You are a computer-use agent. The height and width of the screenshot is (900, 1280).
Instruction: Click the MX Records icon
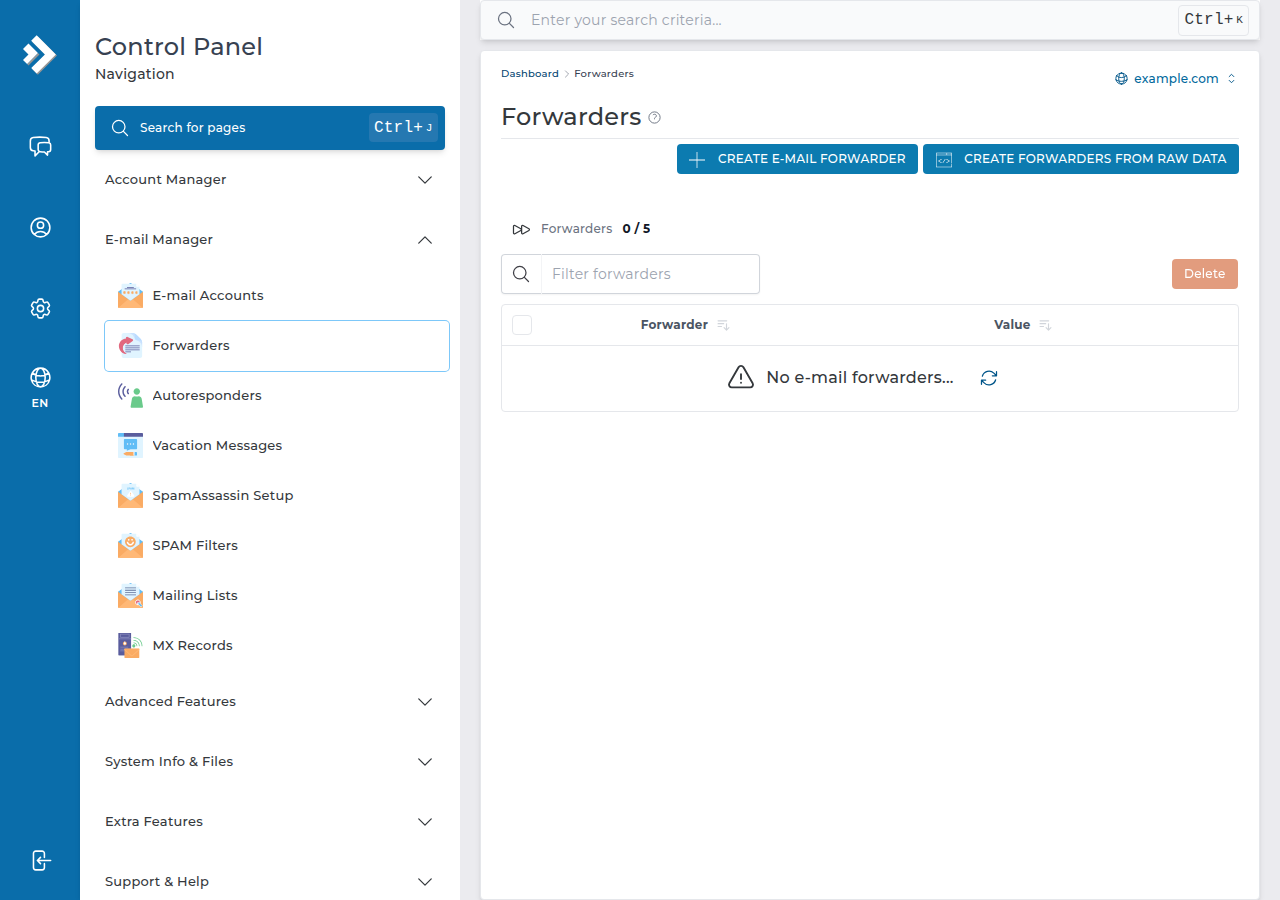pos(130,646)
